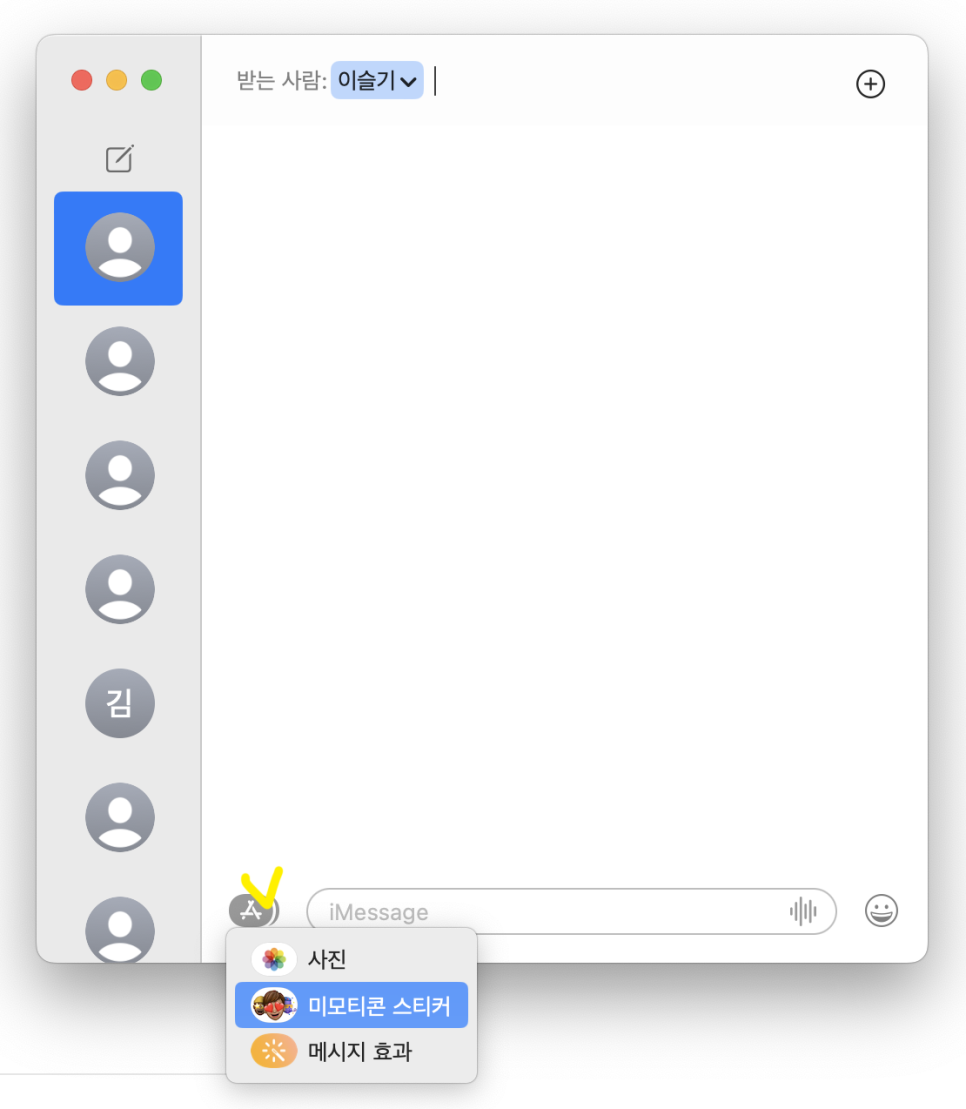Click the green fullscreen window button
Viewport: 966px width, 1109px height.
click(x=151, y=80)
